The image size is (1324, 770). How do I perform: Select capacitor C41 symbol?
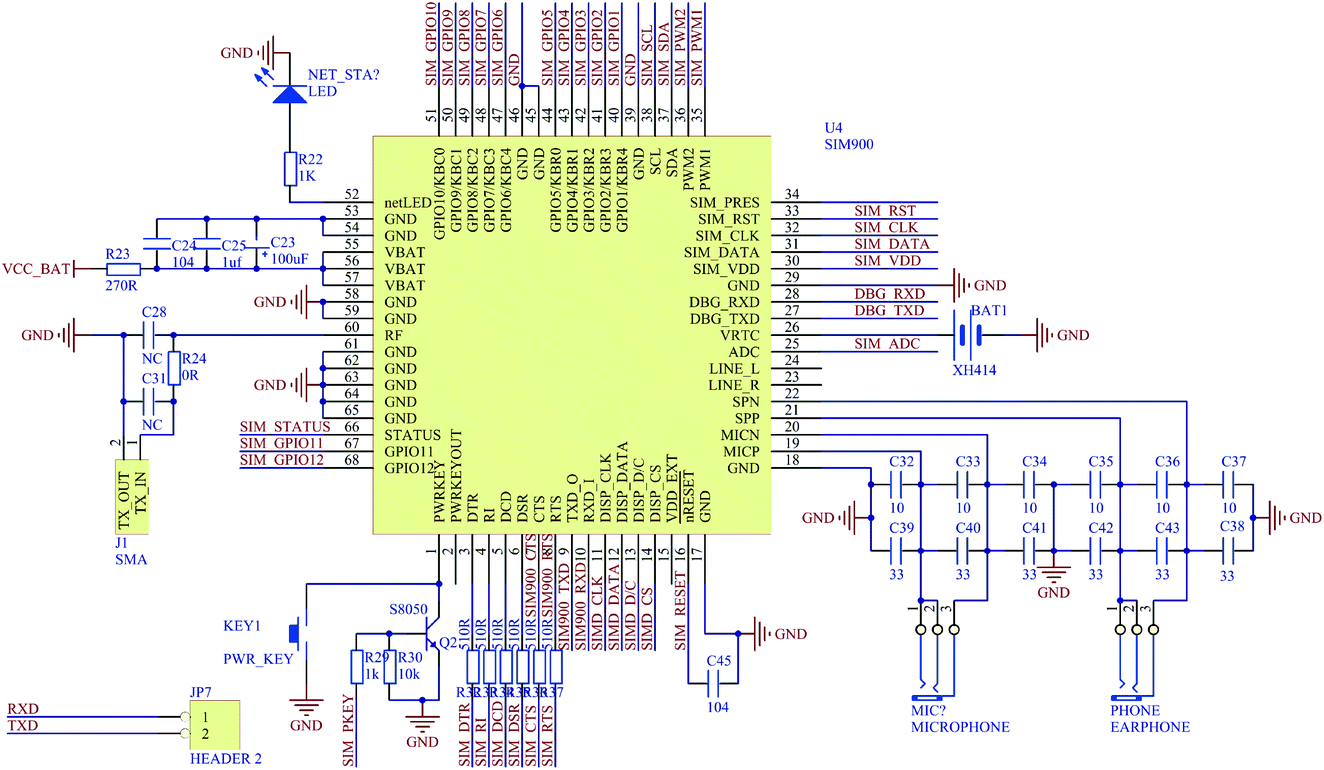pyautogui.click(x=1031, y=551)
